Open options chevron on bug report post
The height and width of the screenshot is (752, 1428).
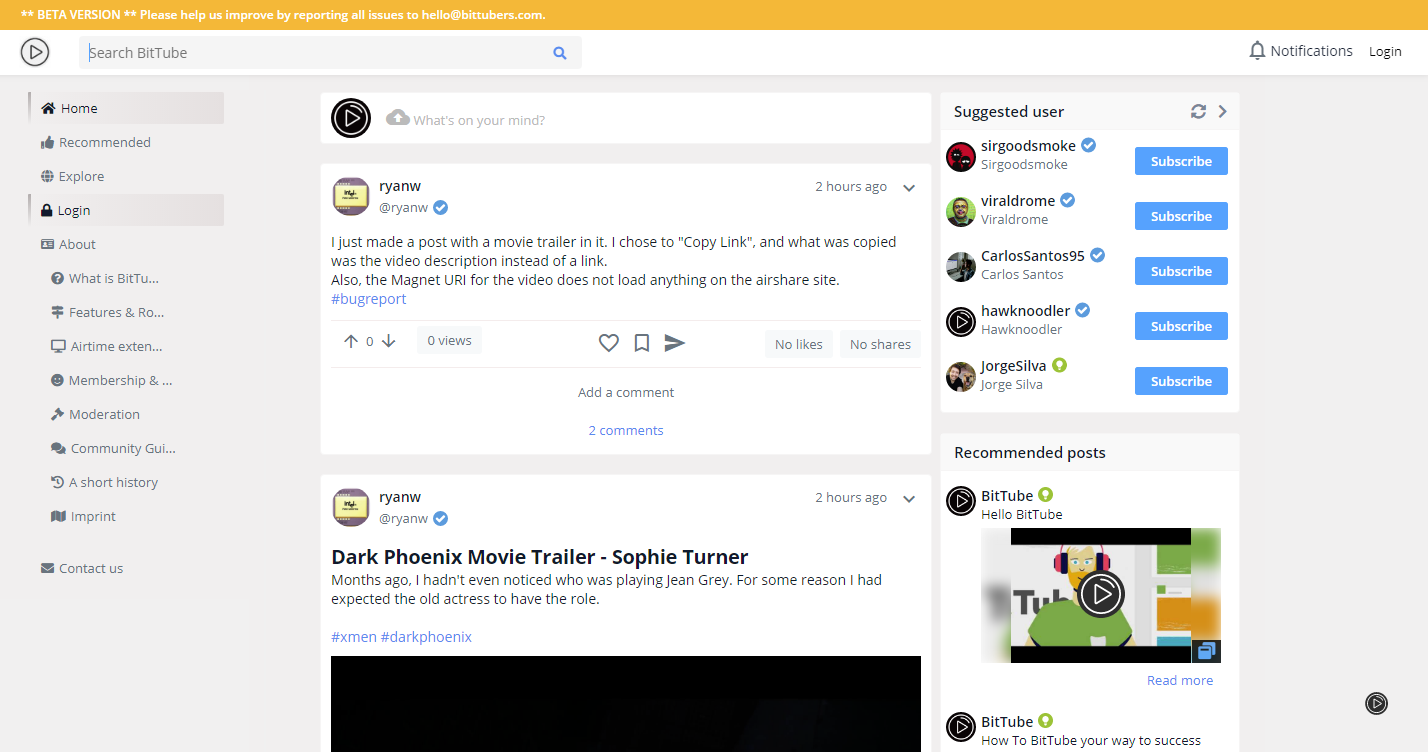click(909, 188)
